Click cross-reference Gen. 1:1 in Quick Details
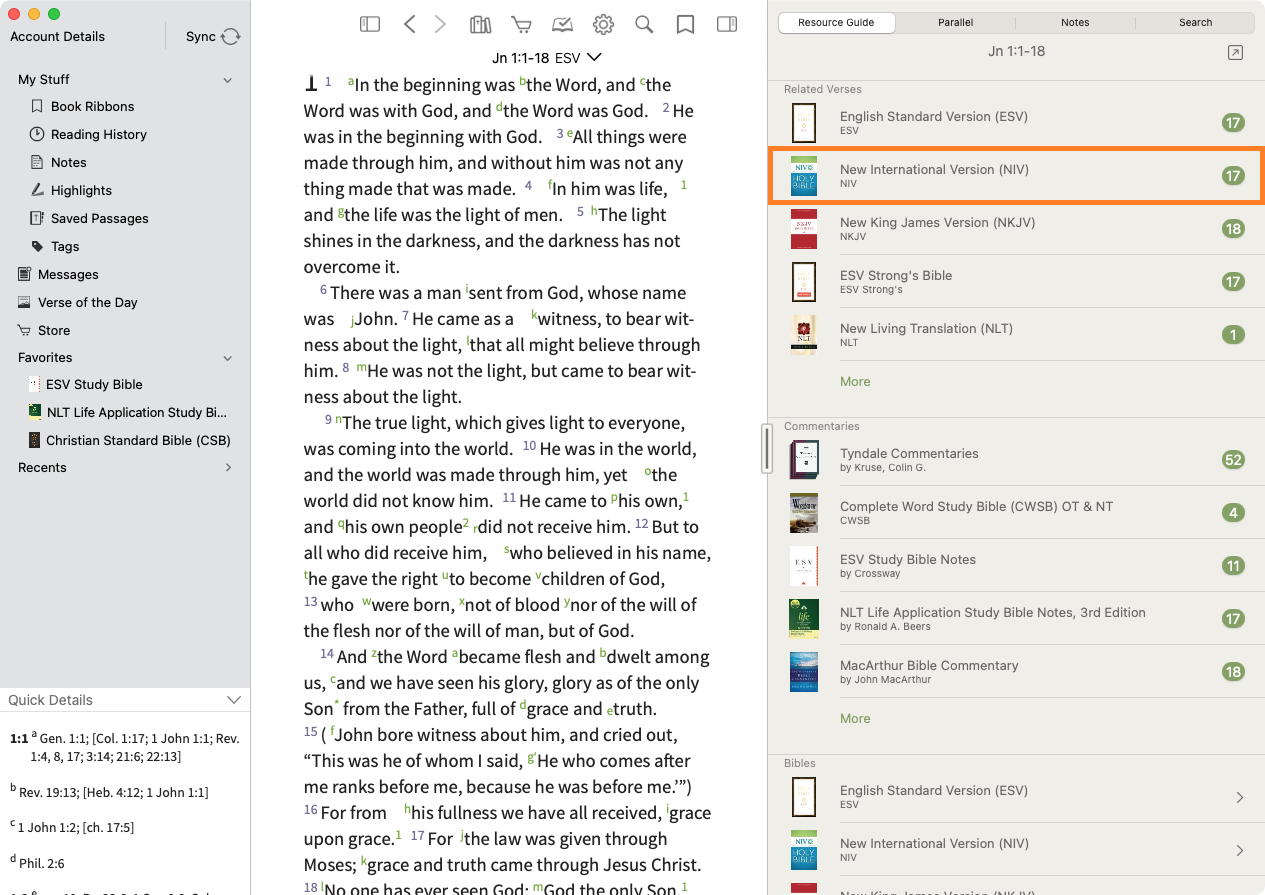This screenshot has width=1265, height=895. click(x=66, y=738)
